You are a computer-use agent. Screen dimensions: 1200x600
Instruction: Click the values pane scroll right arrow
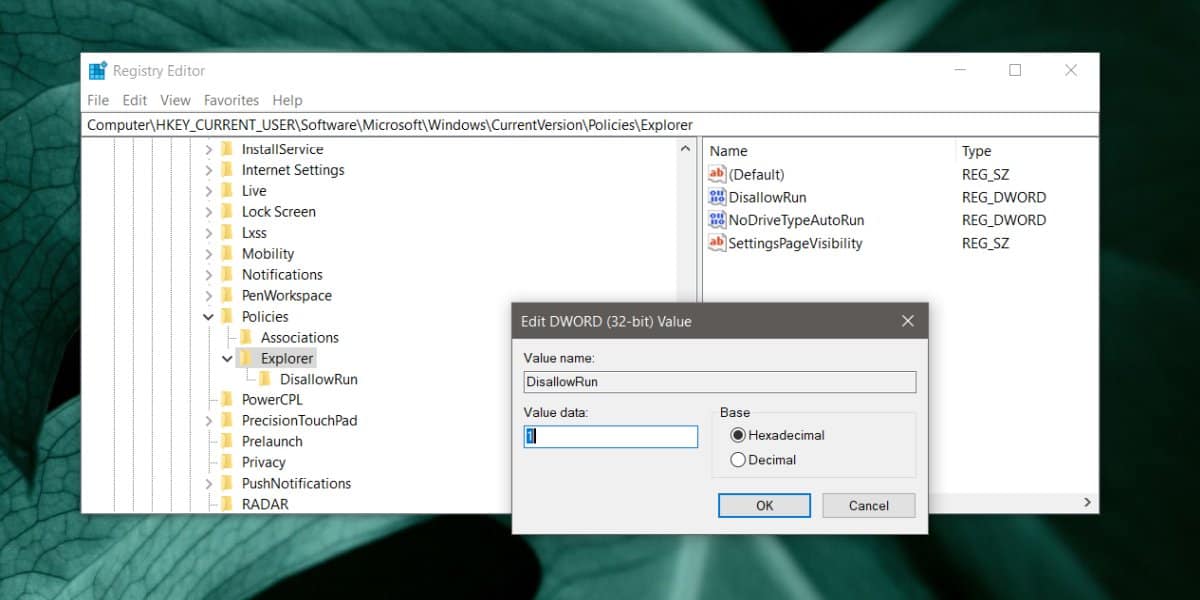pos(1087,502)
